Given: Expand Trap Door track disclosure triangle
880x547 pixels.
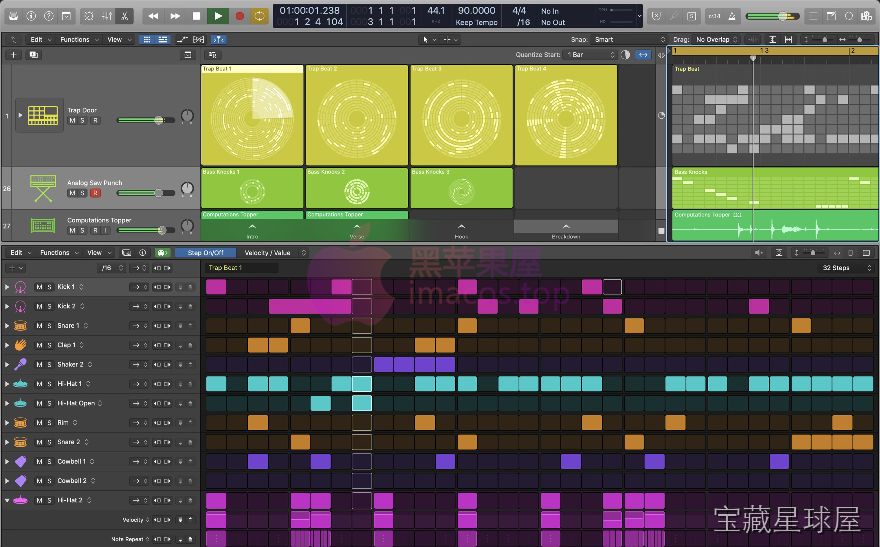Looking at the screenshot, I should (20, 115).
